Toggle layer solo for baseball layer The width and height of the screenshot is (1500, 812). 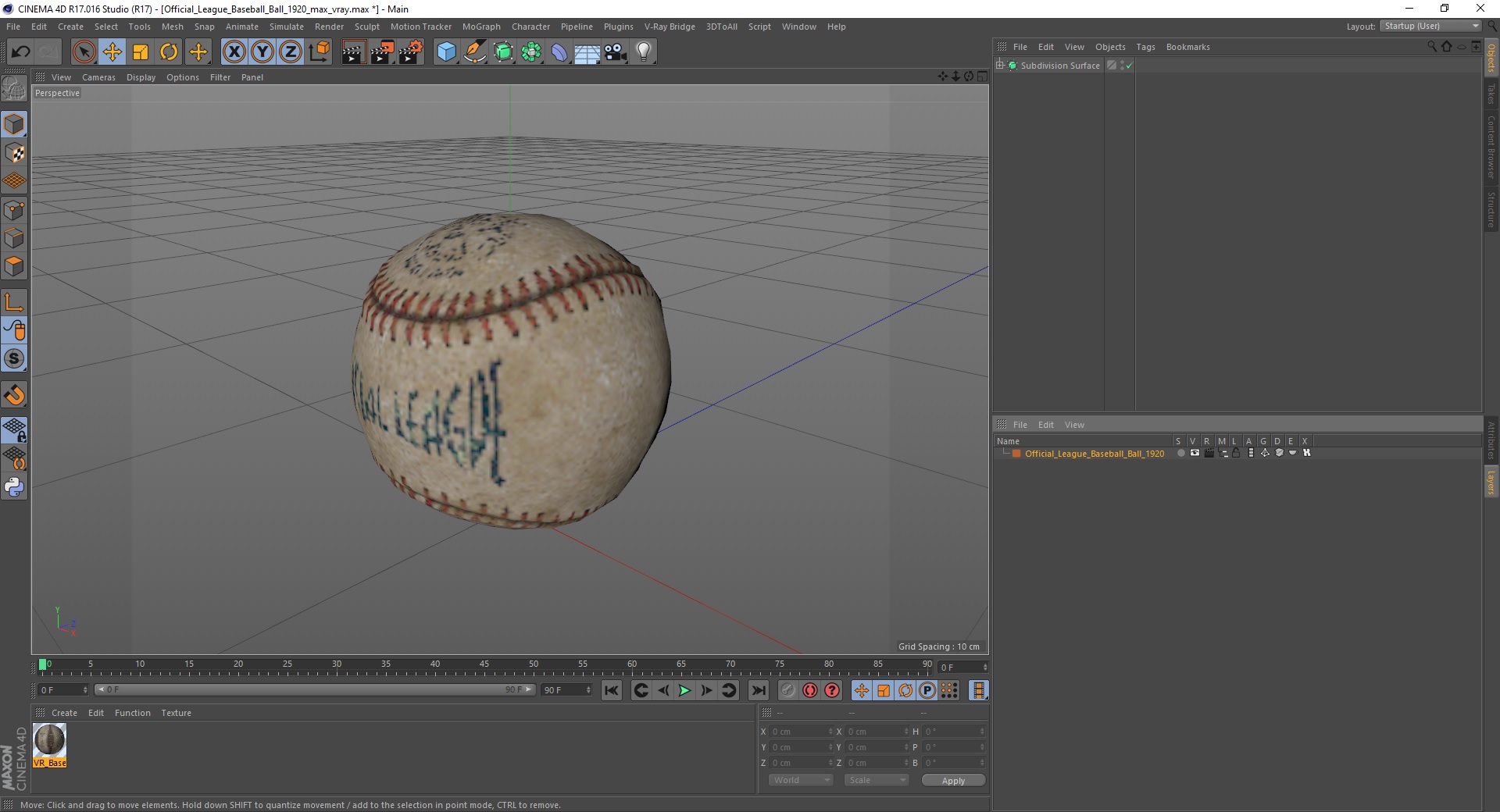[1180, 453]
